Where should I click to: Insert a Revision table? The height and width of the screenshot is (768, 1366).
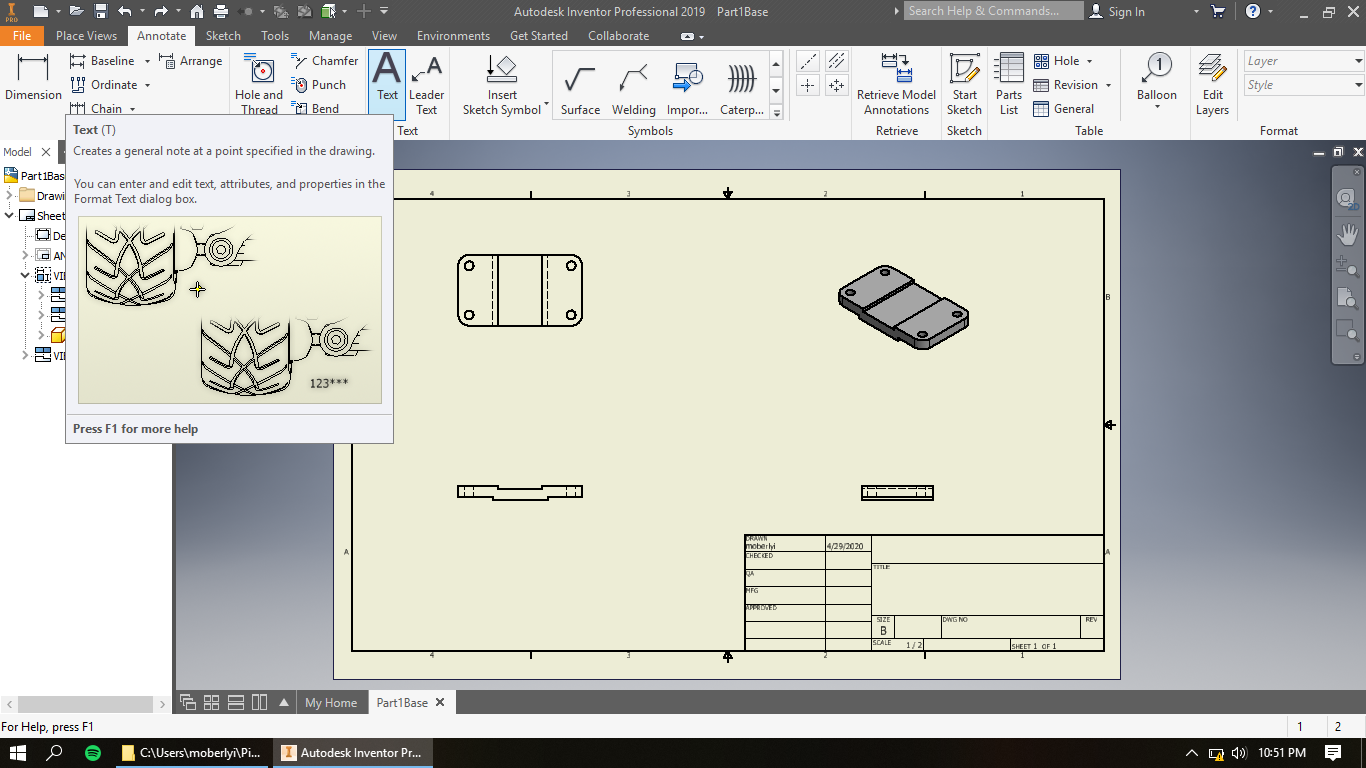point(1065,85)
